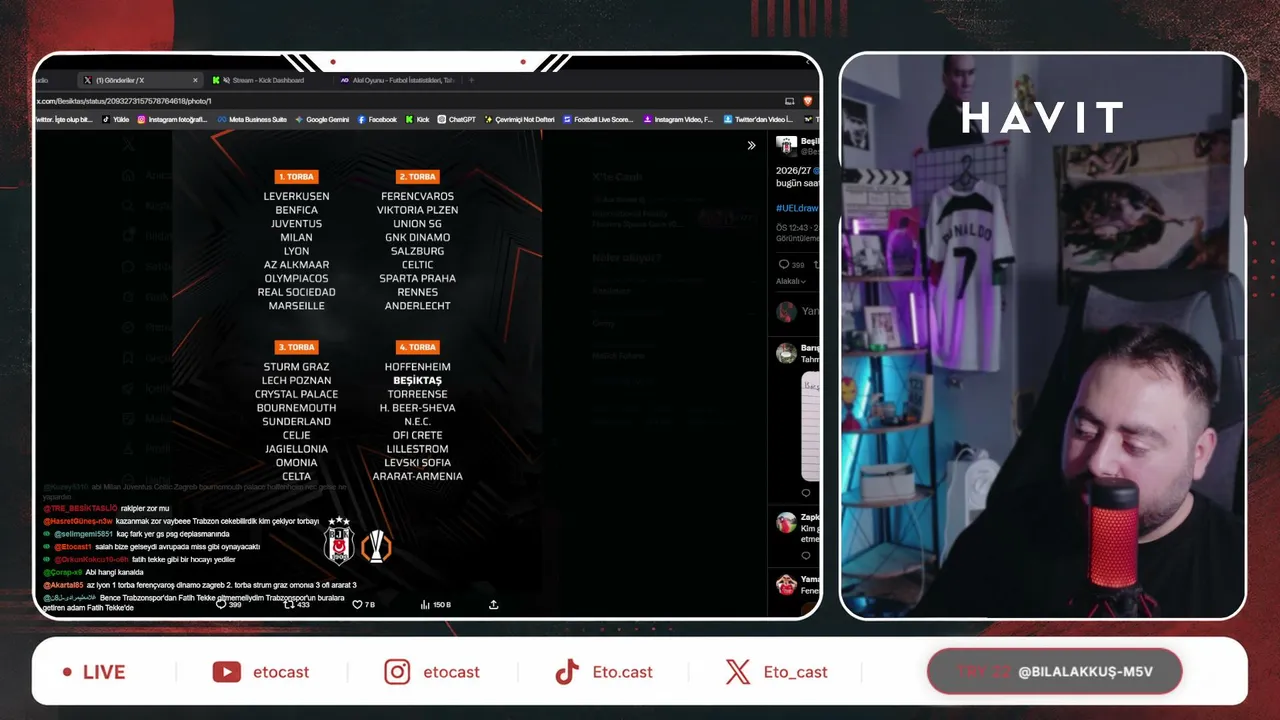Click chat username @selimgemi5851
Screen dimensions: 1280x720
click(84, 534)
